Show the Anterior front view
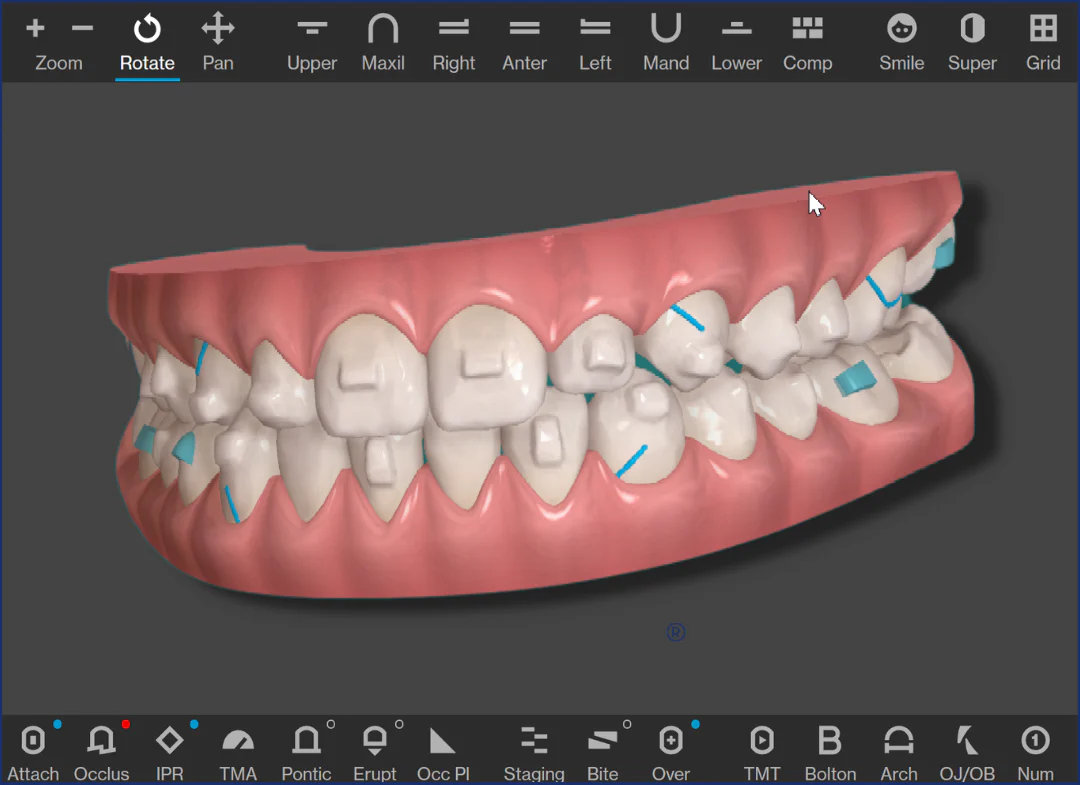 pyautogui.click(x=524, y=44)
